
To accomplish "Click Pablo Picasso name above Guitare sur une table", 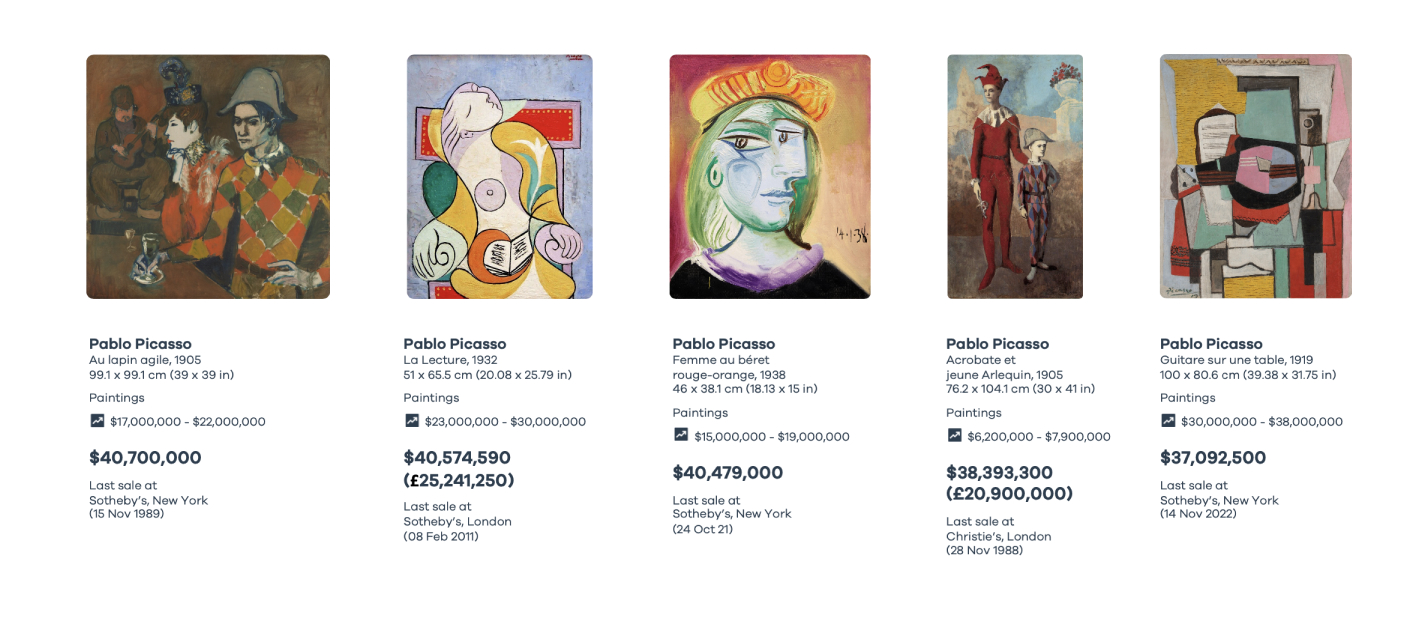I will pyautogui.click(x=1211, y=344).
